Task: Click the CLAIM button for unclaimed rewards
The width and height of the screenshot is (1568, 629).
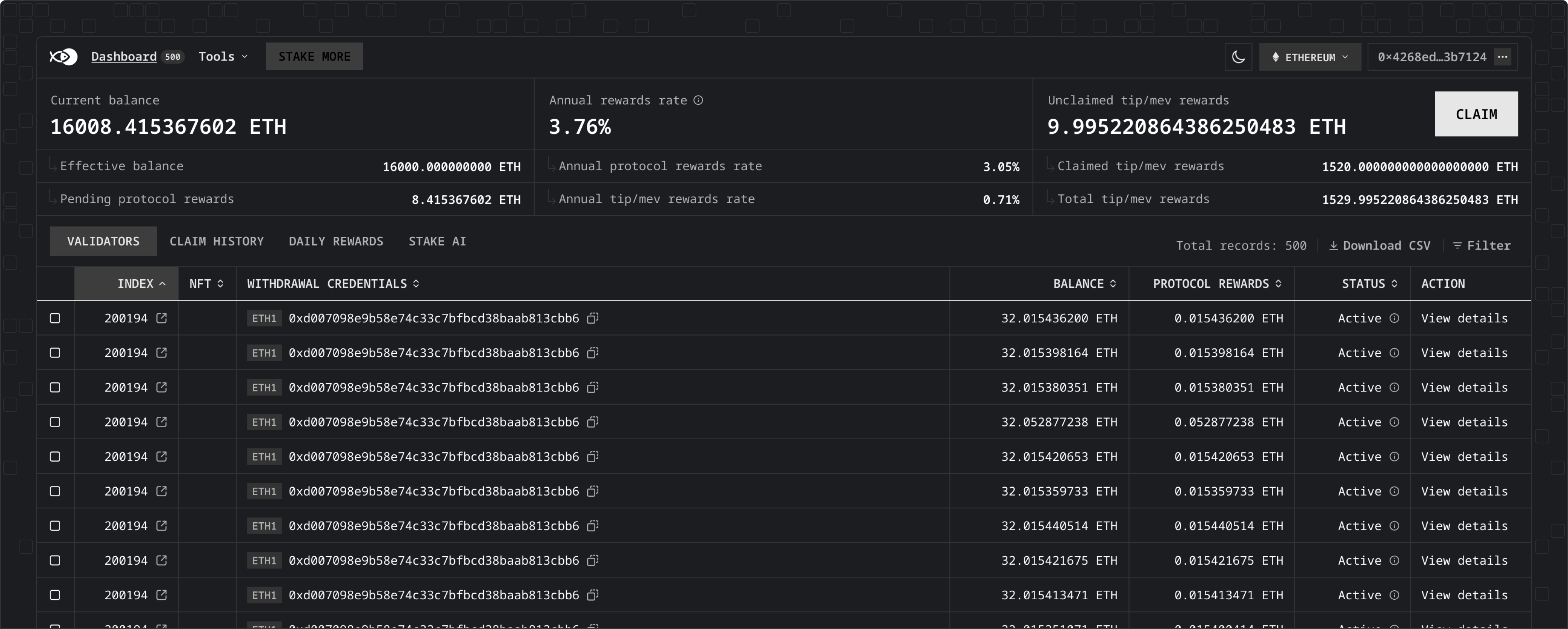Action: (x=1477, y=114)
